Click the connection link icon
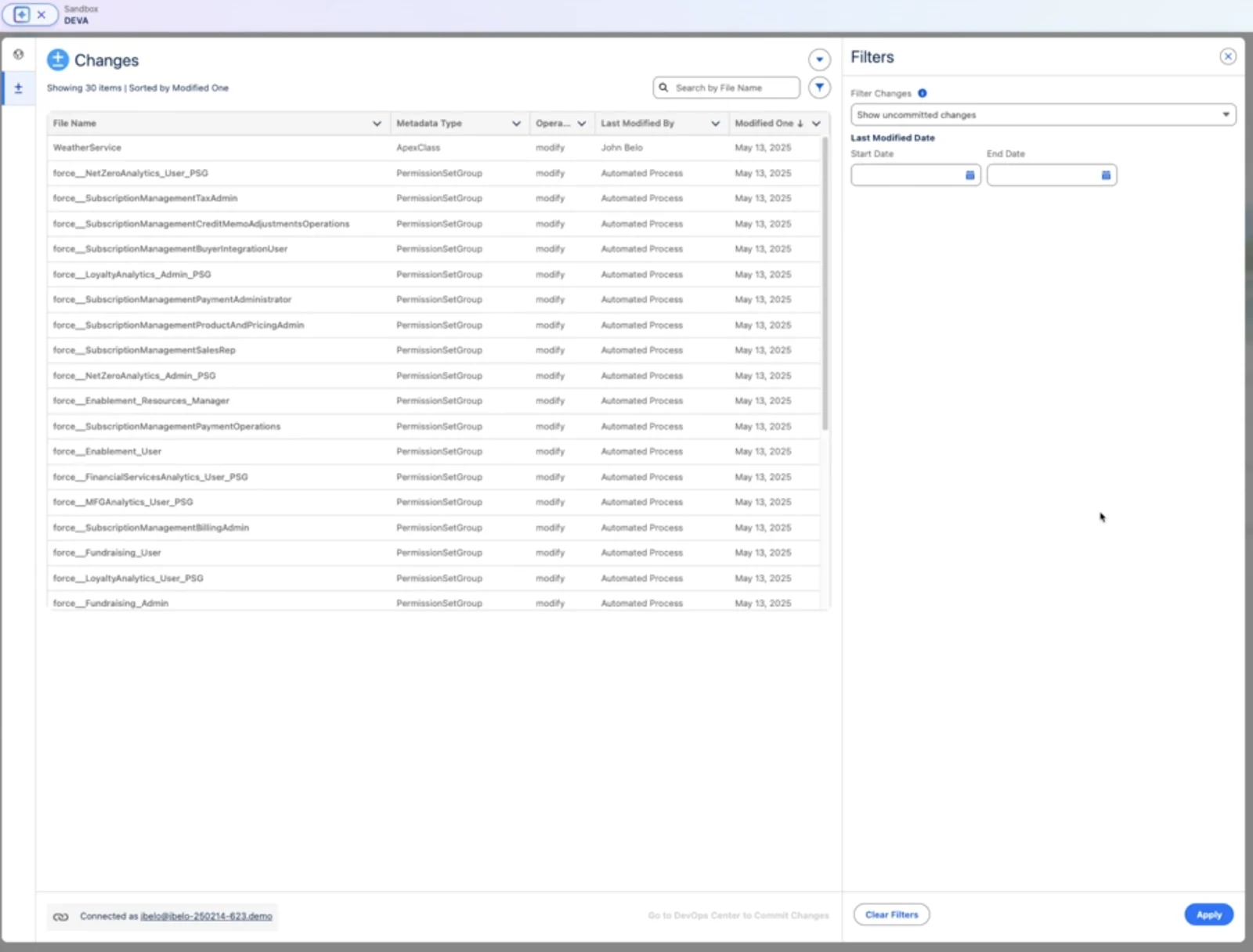 pyautogui.click(x=61, y=916)
